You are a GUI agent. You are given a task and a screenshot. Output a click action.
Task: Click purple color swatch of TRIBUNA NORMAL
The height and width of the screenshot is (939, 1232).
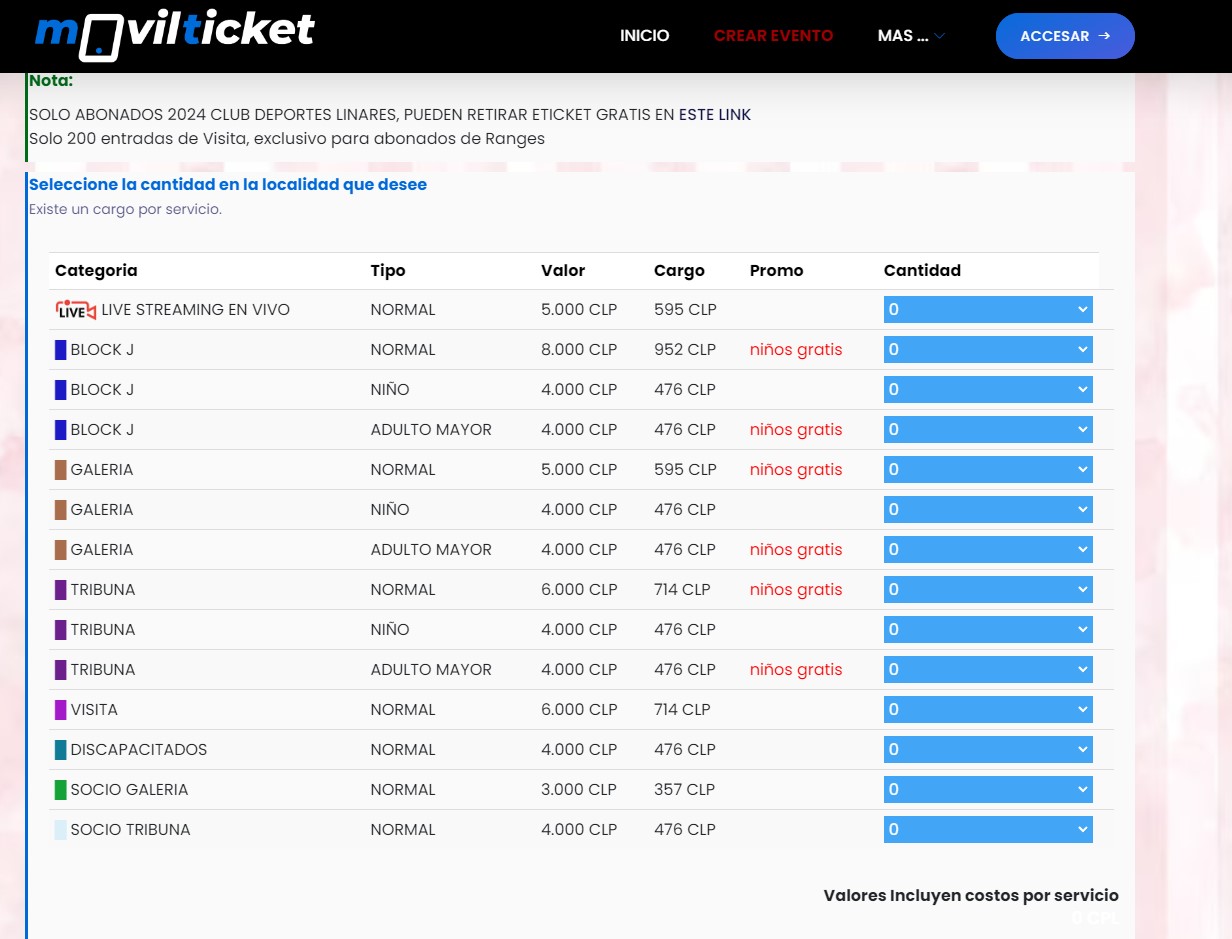[61, 590]
